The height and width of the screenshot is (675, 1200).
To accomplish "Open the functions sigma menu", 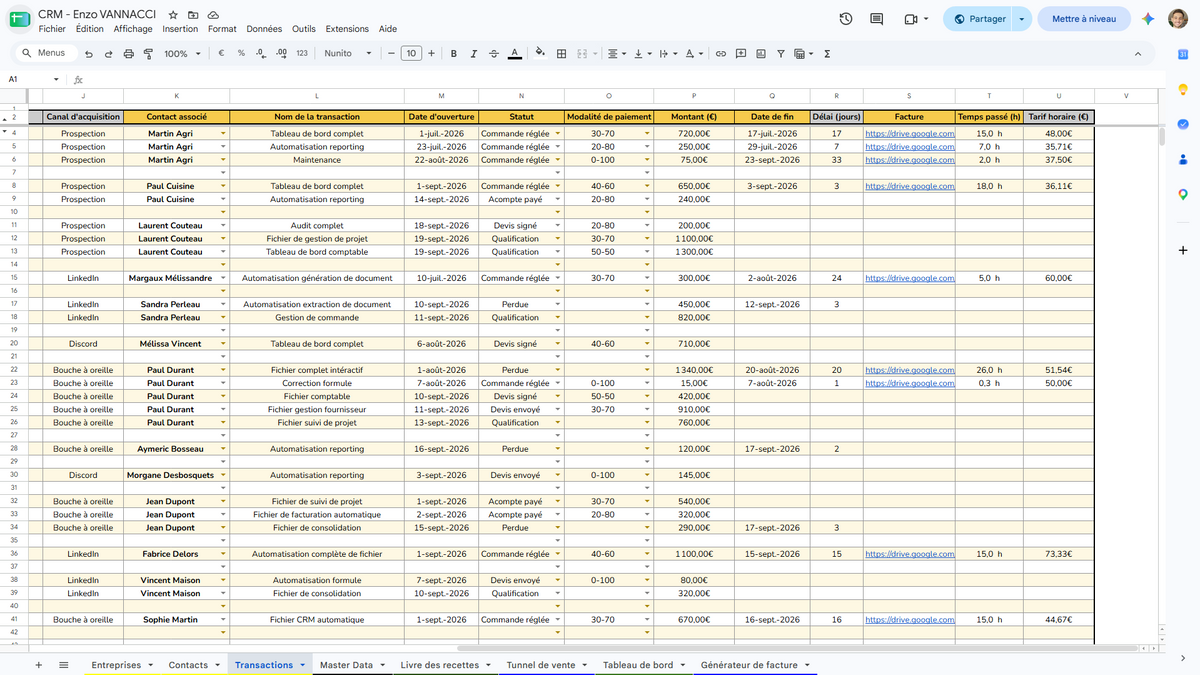I will click(827, 54).
